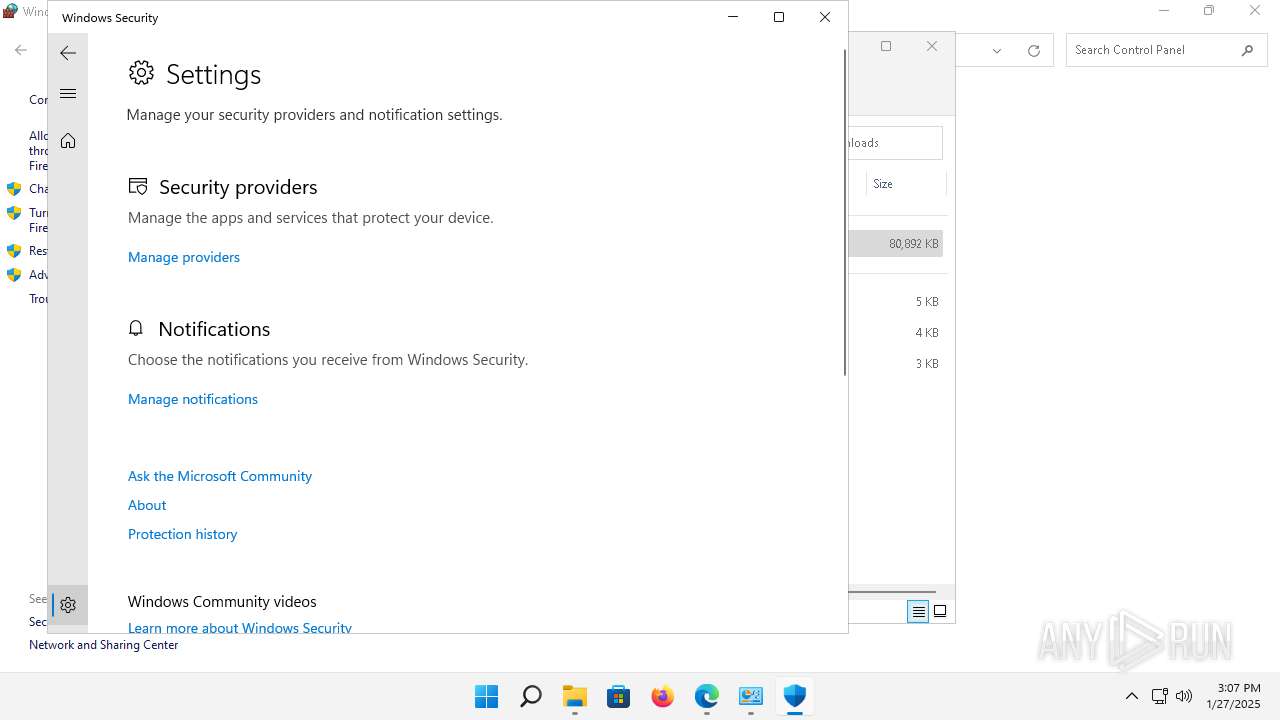Show hidden system tray icons
1280x720 pixels.
click(1132, 696)
